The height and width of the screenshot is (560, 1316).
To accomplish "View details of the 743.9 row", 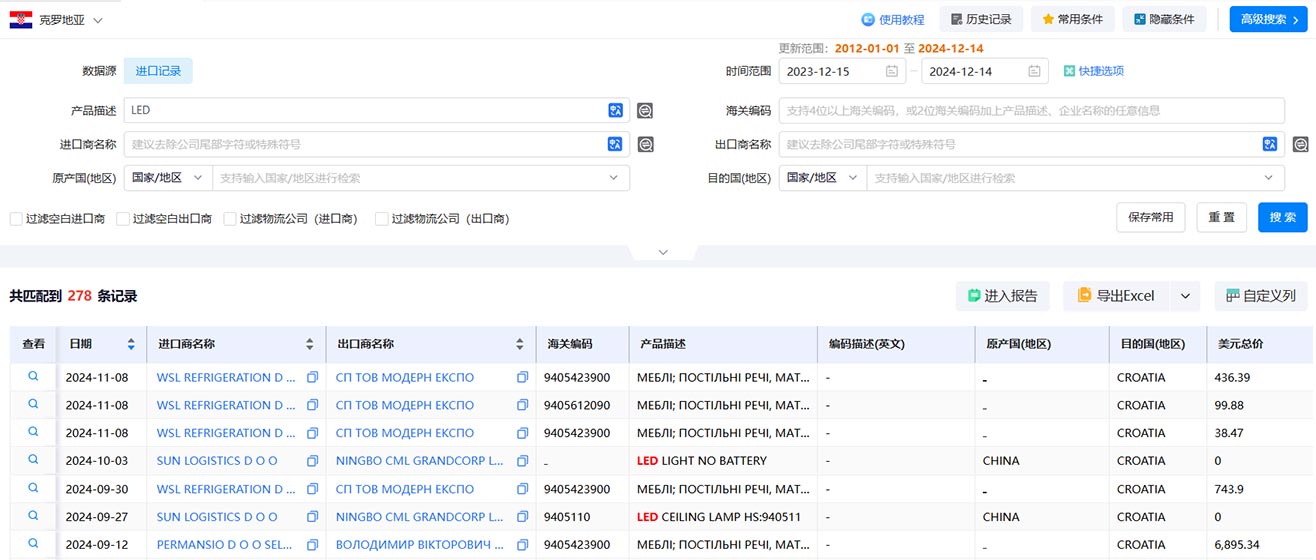I will (33, 488).
